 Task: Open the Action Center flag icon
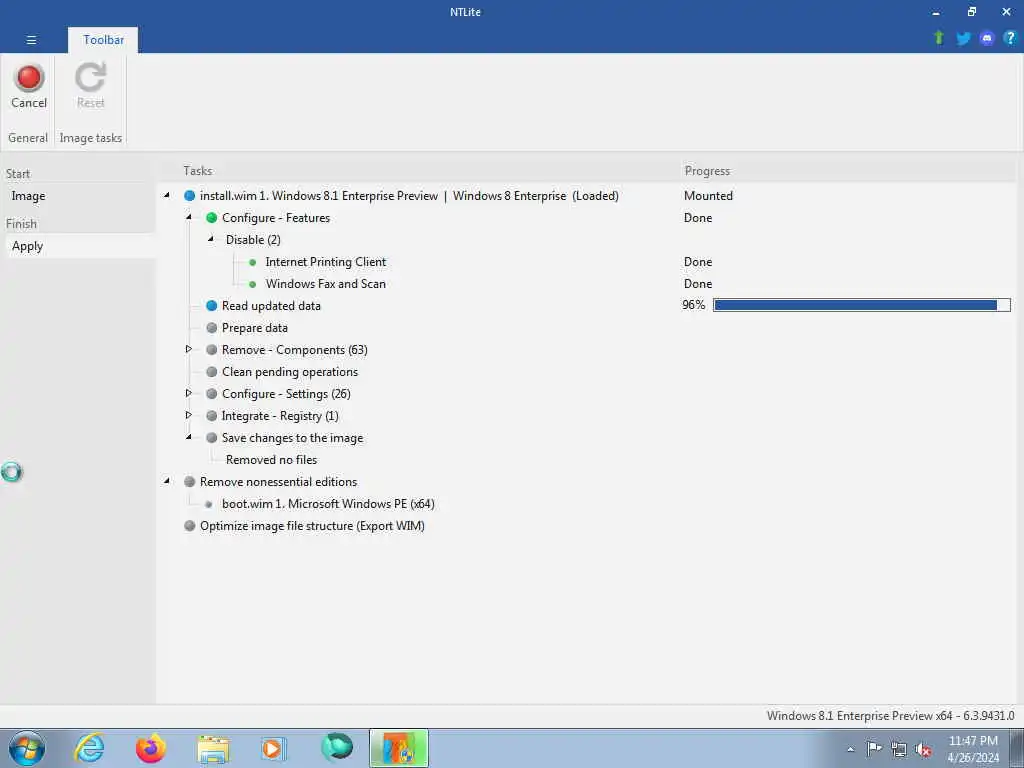pyautogui.click(x=874, y=749)
